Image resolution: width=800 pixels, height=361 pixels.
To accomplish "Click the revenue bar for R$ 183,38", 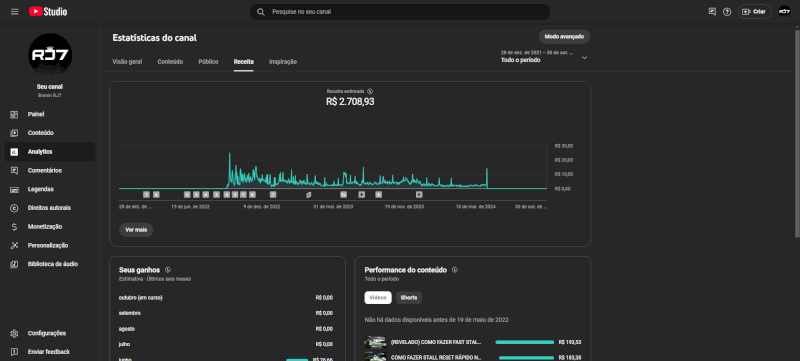I will pos(526,357).
